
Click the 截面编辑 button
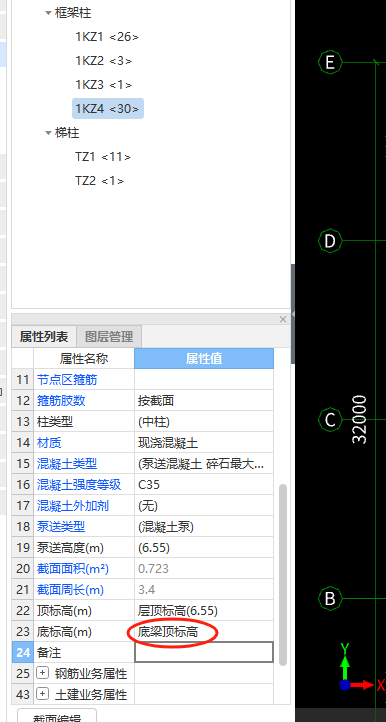(57, 716)
